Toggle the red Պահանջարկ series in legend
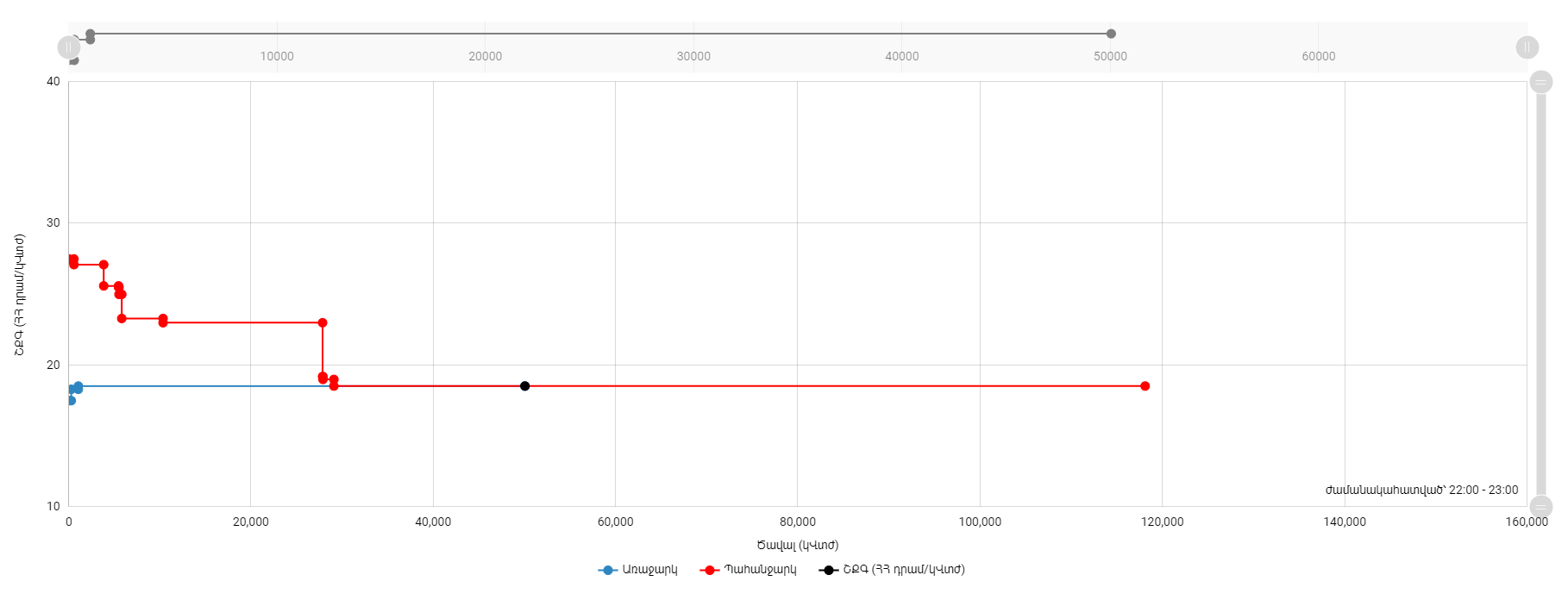This screenshot has width=1568, height=600. click(748, 570)
